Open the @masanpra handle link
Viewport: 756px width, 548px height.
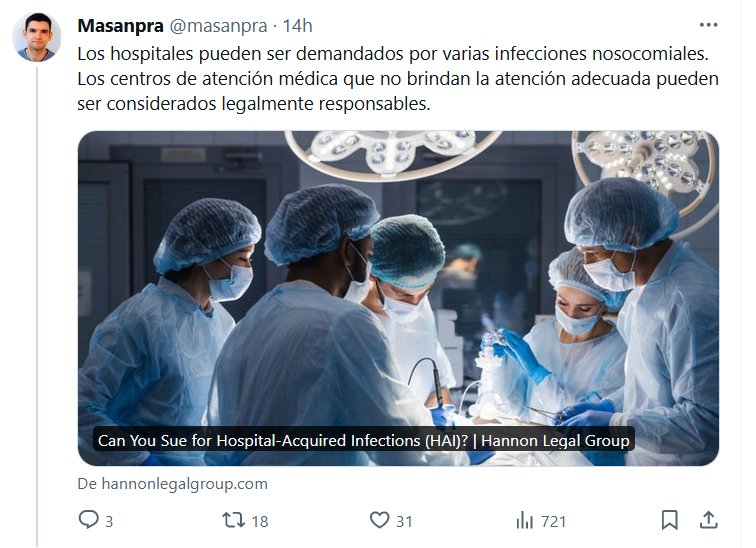click(218, 26)
